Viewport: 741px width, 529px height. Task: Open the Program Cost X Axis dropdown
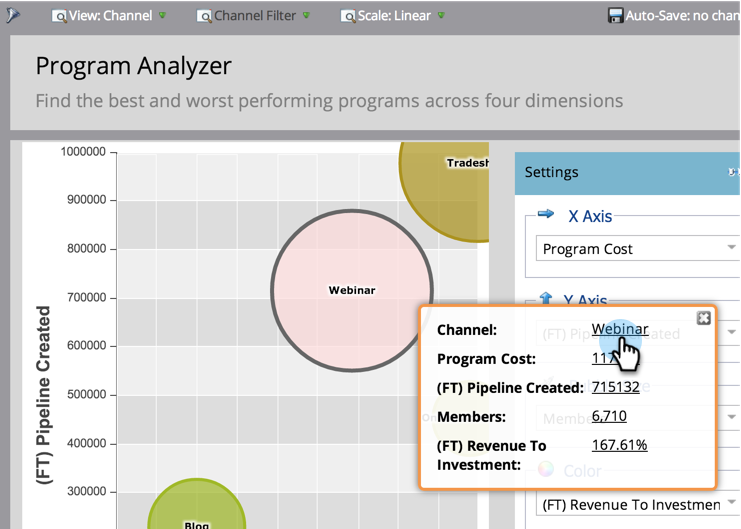(x=638, y=249)
